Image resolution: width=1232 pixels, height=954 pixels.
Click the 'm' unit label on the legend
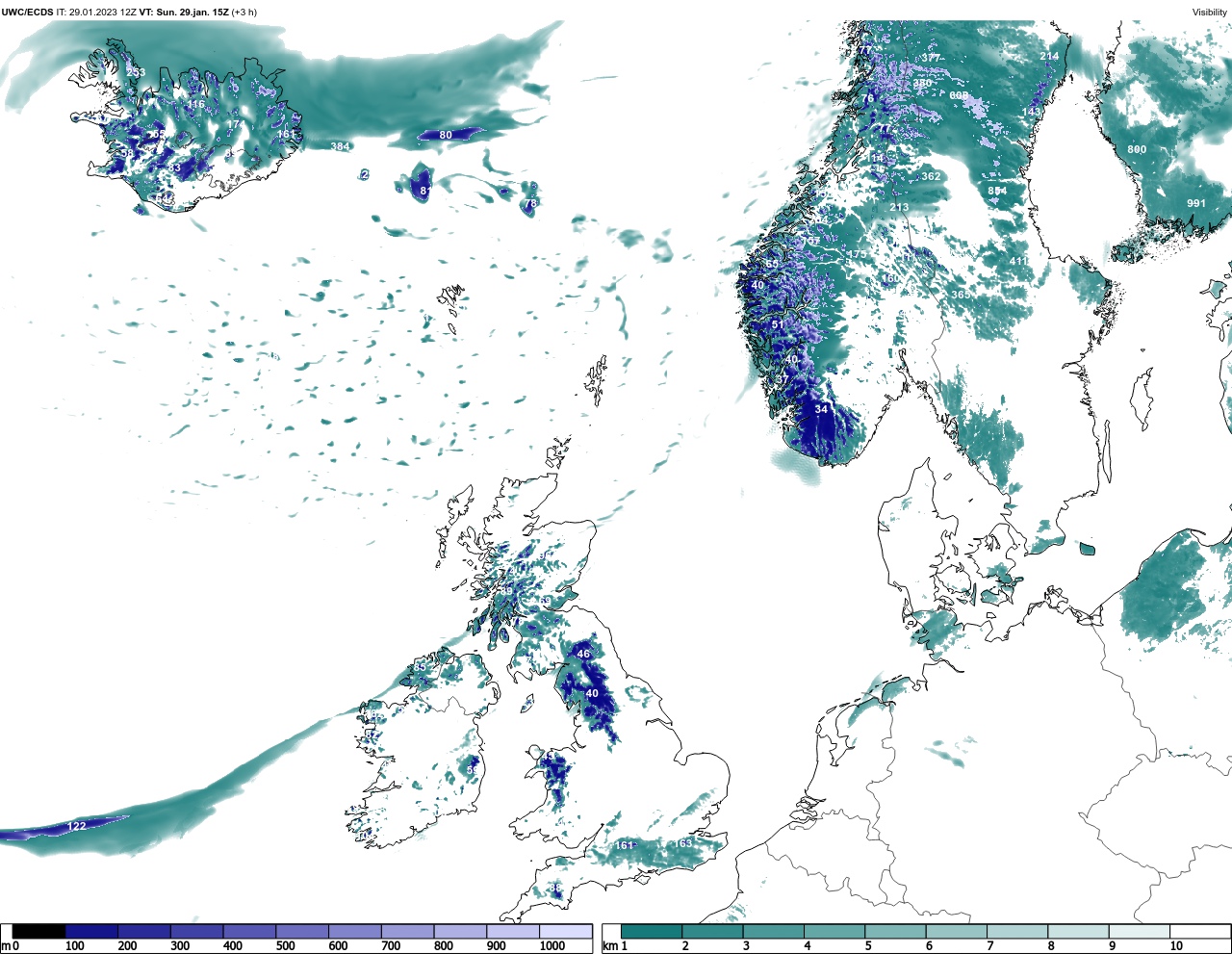tap(6, 946)
